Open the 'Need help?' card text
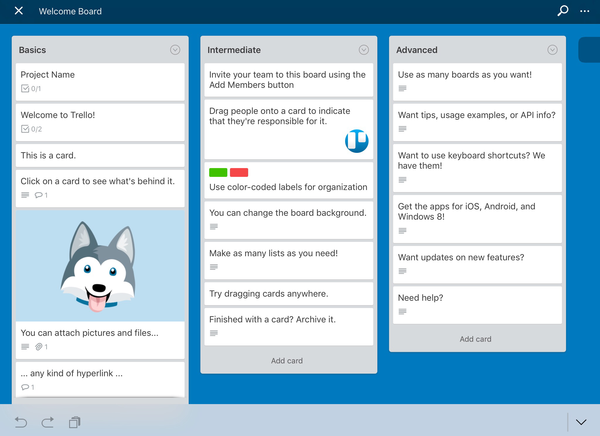This screenshot has width=600, height=436. [421, 297]
